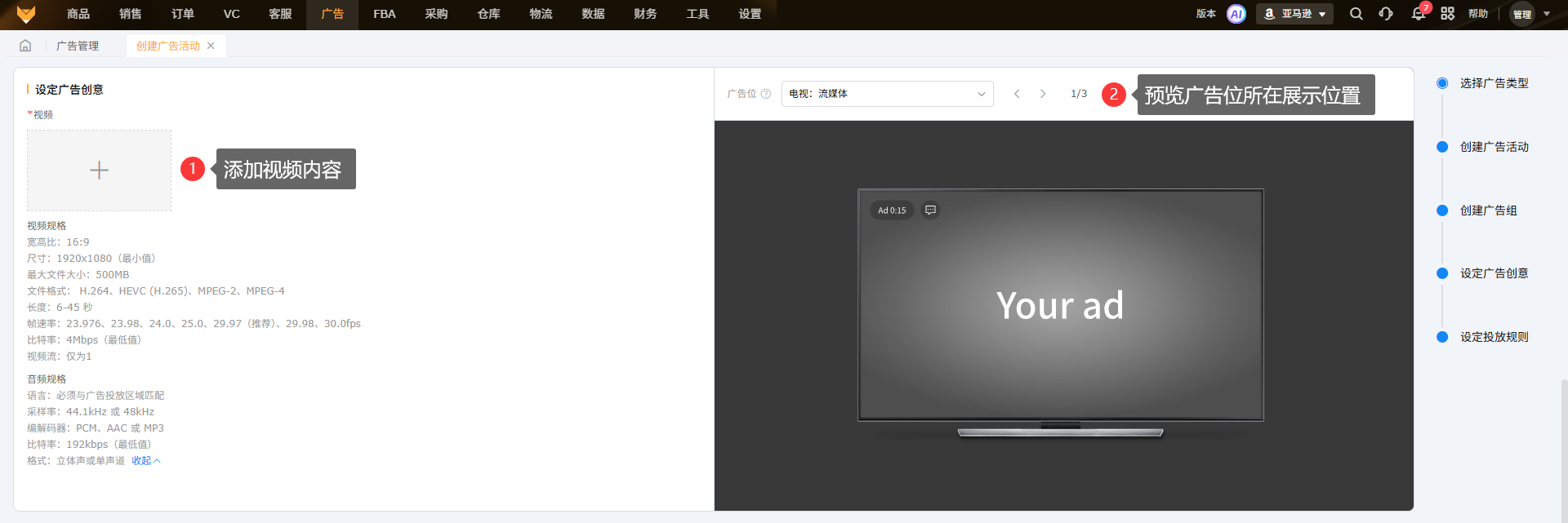
Task: Click the 帮助 help link
Action: pyautogui.click(x=1478, y=14)
